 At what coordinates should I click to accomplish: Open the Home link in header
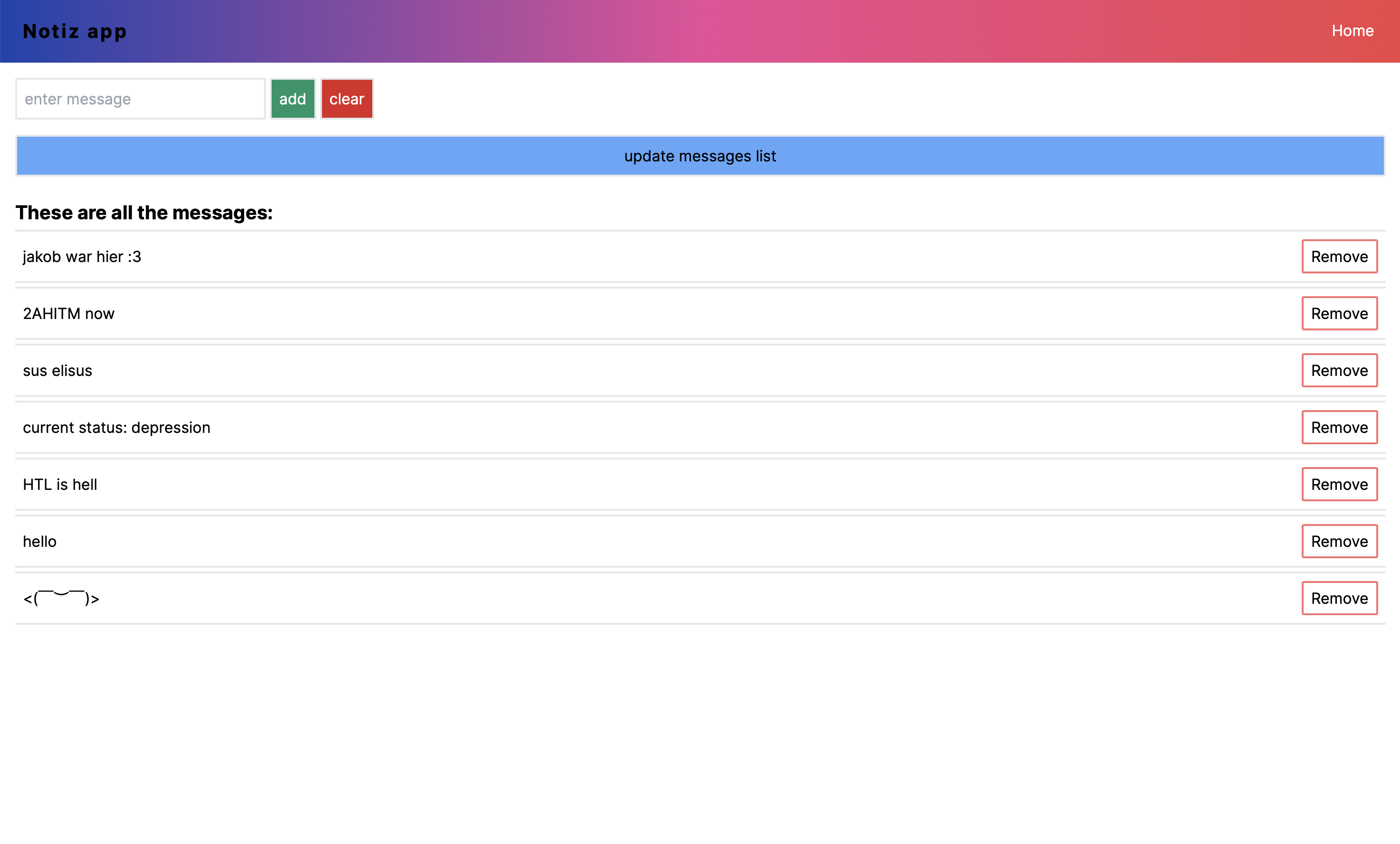point(1353,31)
